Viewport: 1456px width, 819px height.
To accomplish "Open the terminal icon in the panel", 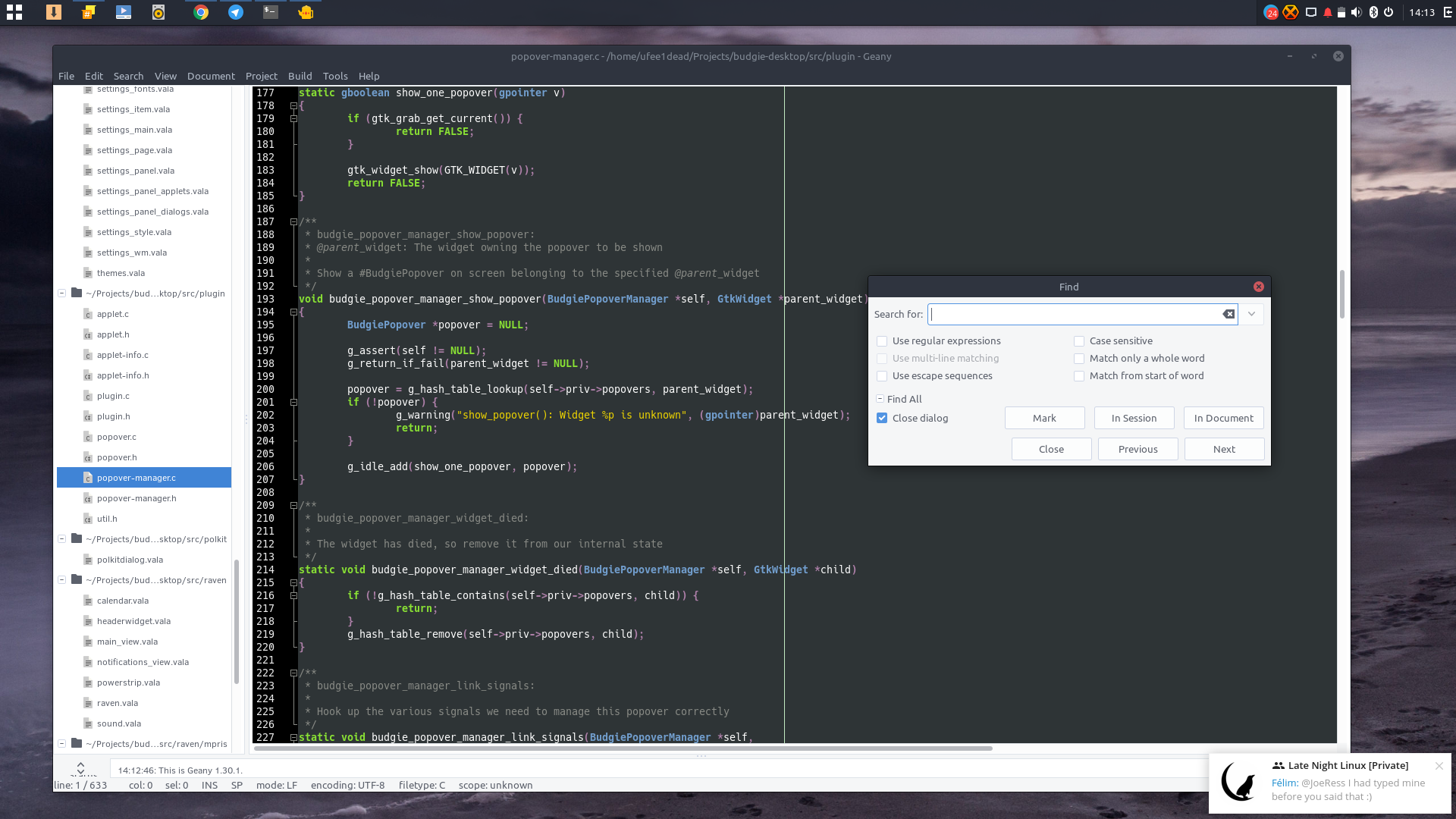I will click(271, 12).
